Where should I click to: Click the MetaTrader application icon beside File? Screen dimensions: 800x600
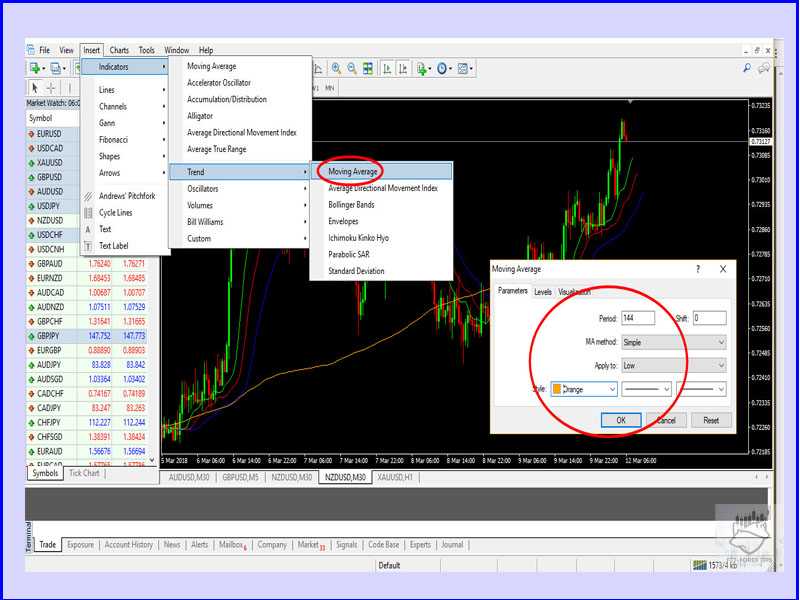click(31, 50)
